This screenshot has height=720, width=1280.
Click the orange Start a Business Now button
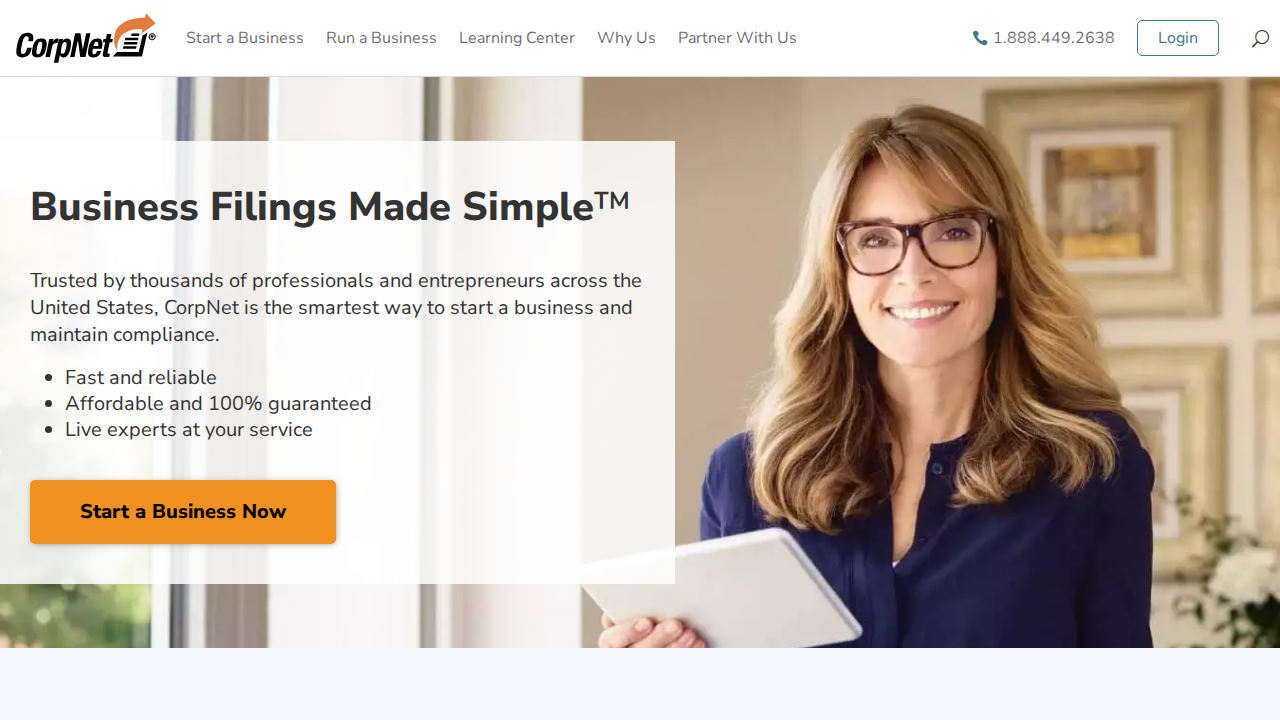(183, 512)
